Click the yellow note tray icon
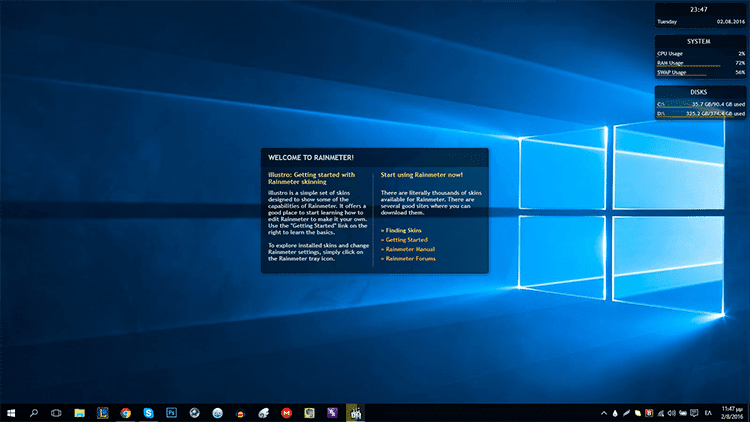The width and height of the screenshot is (750, 422). point(638,413)
